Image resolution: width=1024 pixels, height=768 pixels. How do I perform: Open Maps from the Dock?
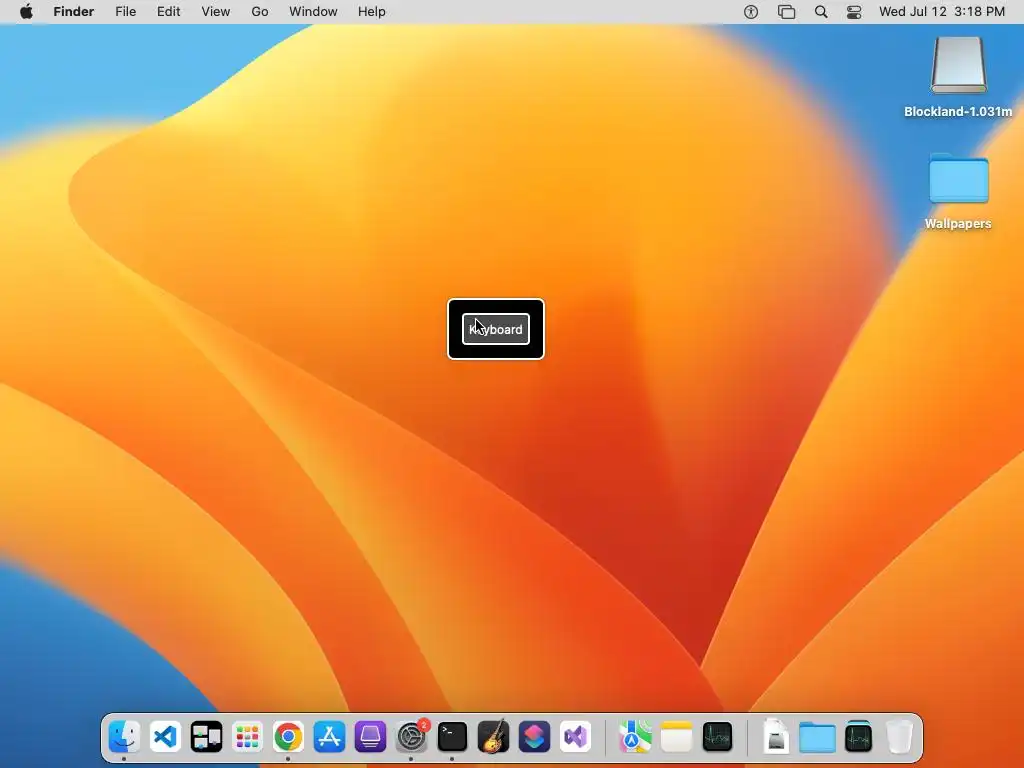pyautogui.click(x=635, y=737)
